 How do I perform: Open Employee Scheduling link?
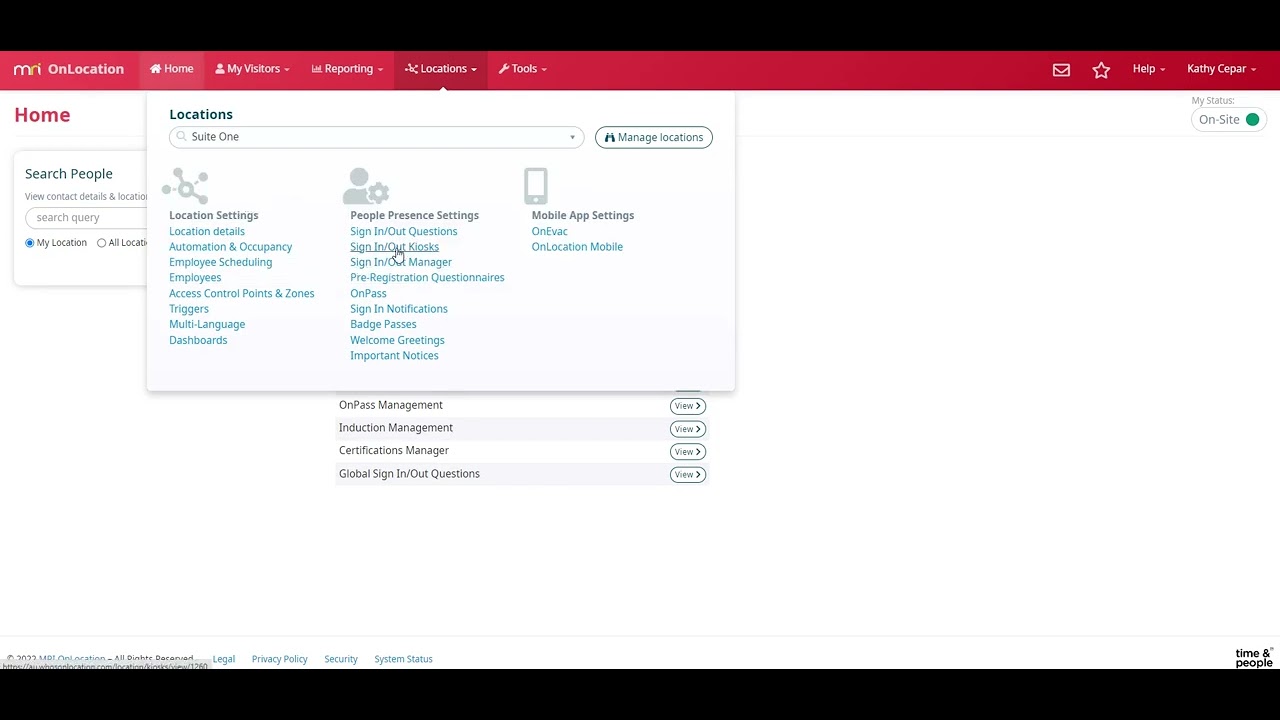(220, 263)
